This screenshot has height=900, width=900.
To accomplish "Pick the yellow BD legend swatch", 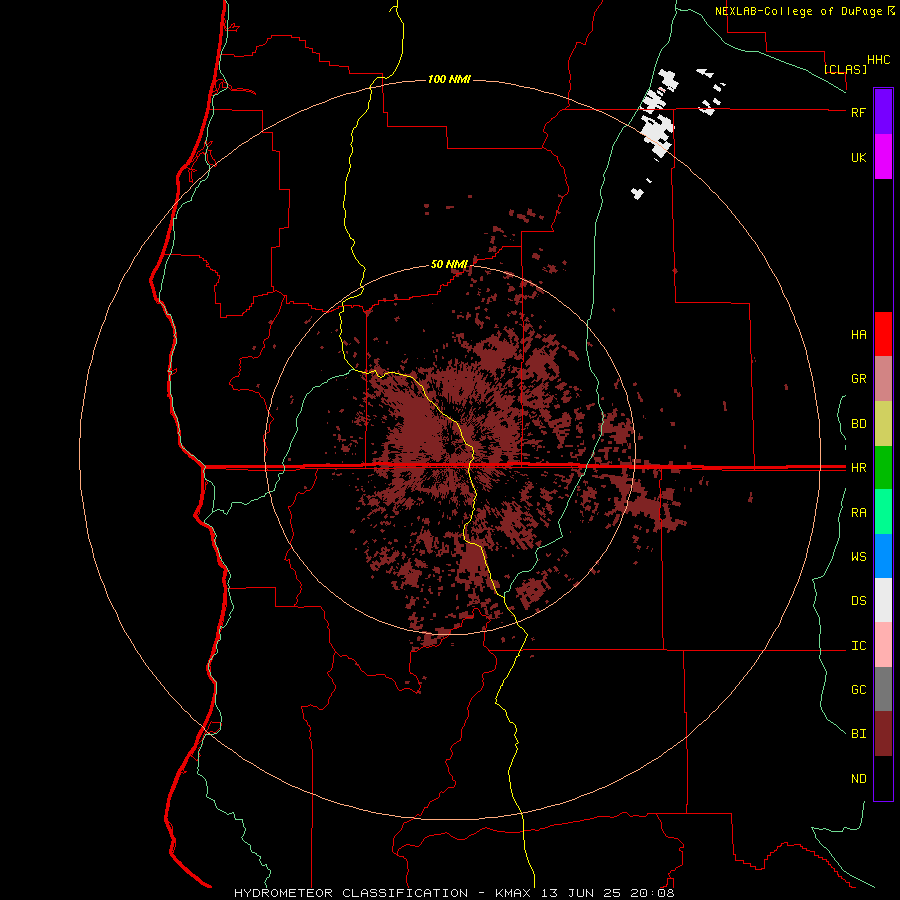I will click(883, 423).
